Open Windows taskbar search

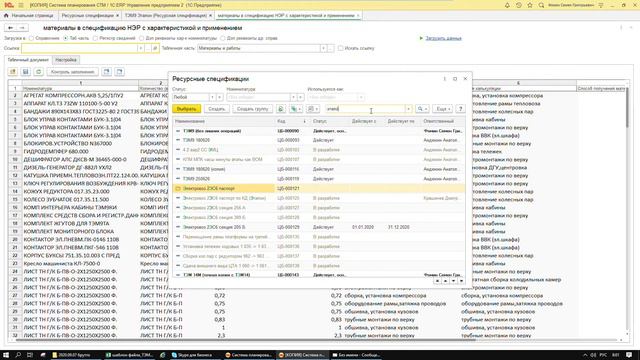pos(18,355)
